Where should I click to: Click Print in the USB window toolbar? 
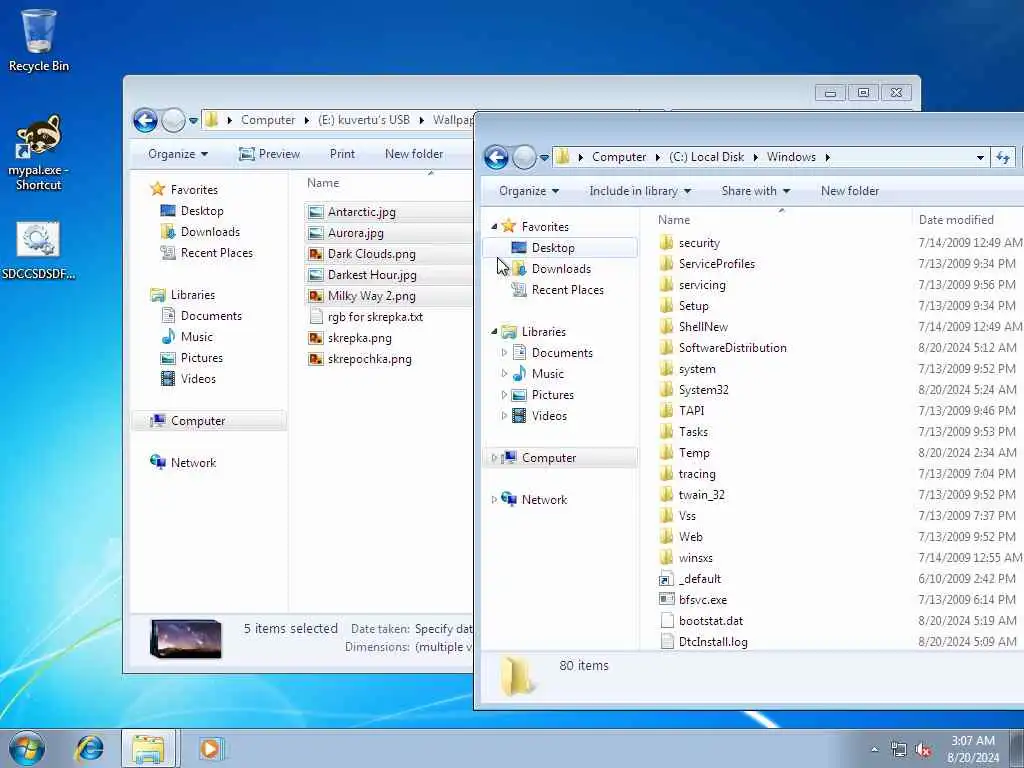click(x=342, y=153)
